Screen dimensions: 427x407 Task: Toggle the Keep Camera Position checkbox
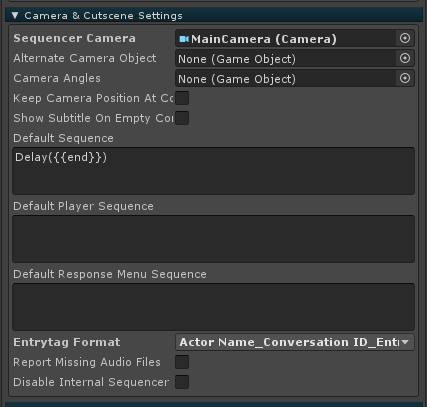pos(182,98)
